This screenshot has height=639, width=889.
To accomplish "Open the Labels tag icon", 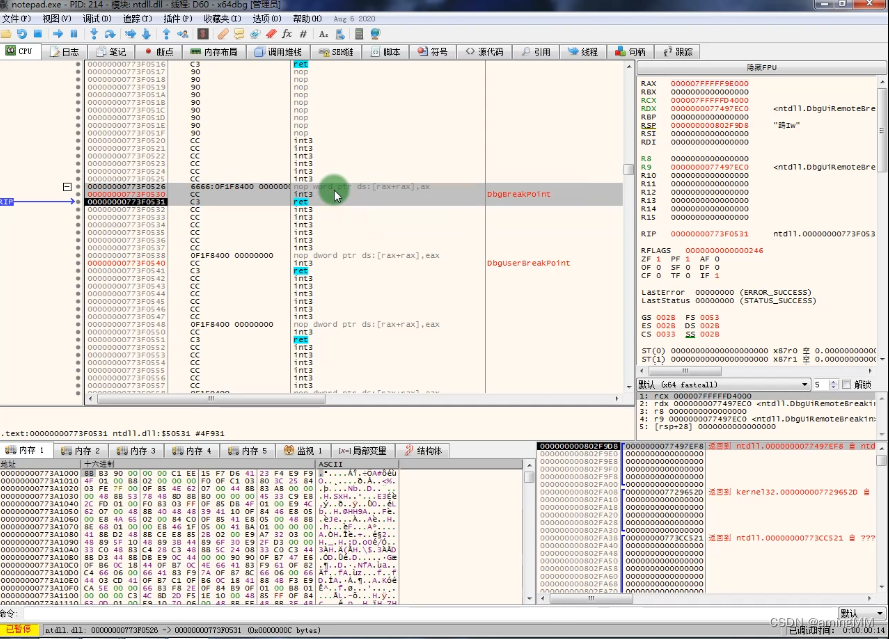I will [x=255, y=34].
